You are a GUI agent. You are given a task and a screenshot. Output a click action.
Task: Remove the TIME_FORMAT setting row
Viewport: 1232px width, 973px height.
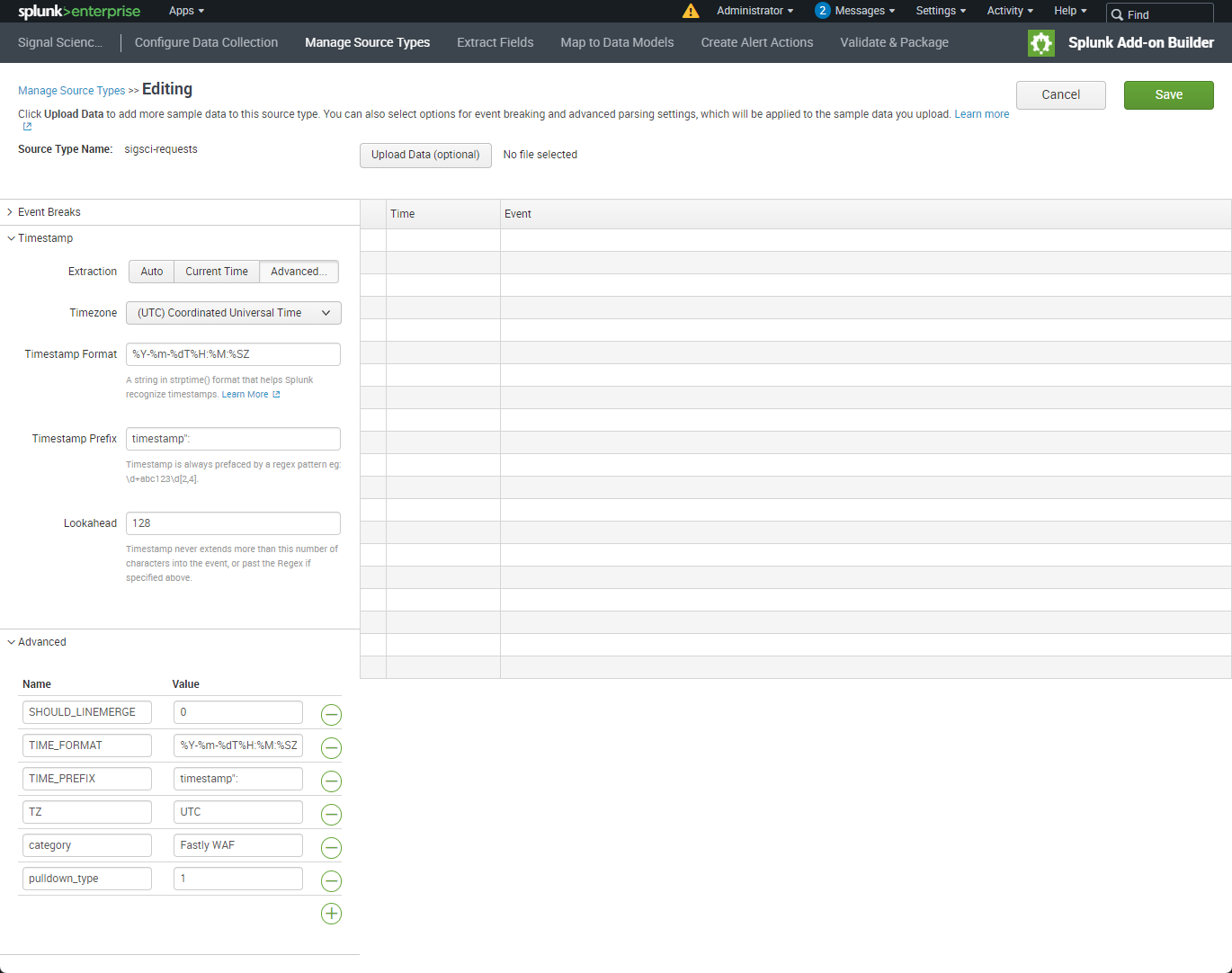tap(331, 748)
